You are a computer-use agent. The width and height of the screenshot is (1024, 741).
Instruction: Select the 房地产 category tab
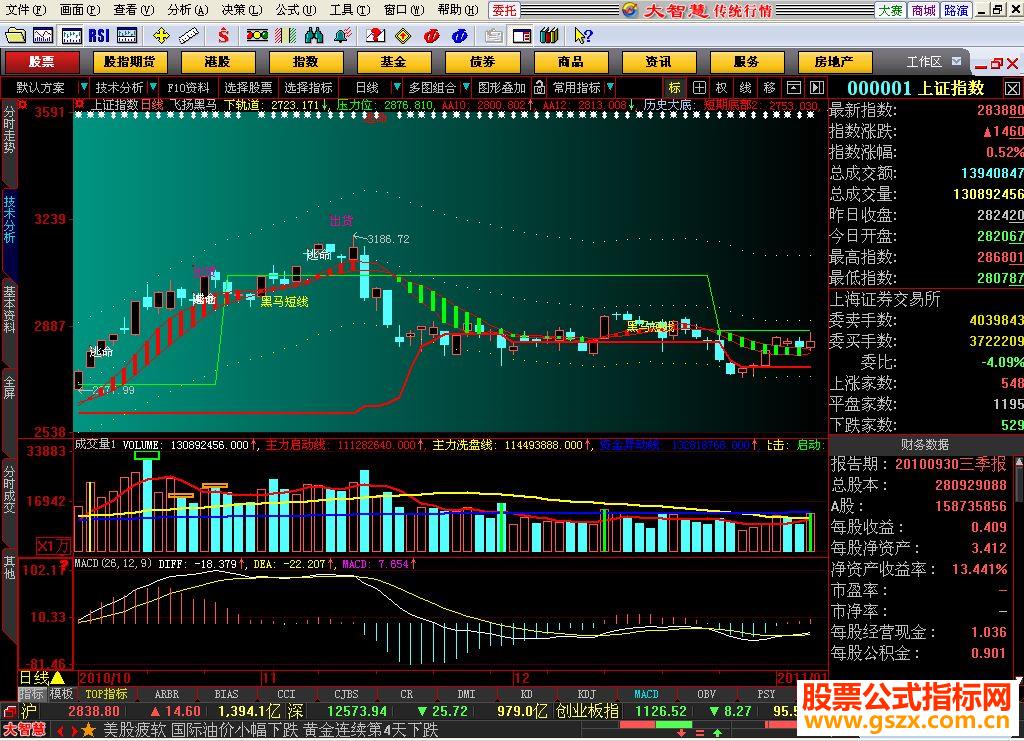pos(834,62)
